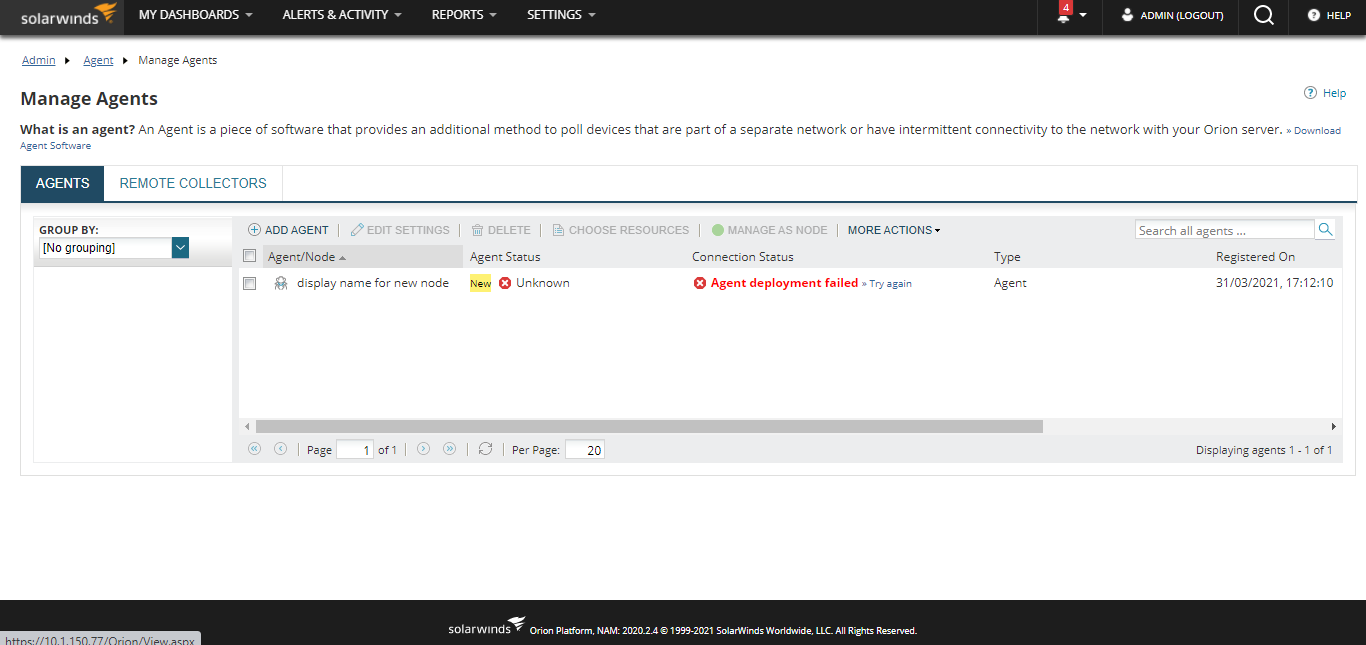Click the page Help link beside title
The height and width of the screenshot is (645, 1366).
pos(1325,93)
